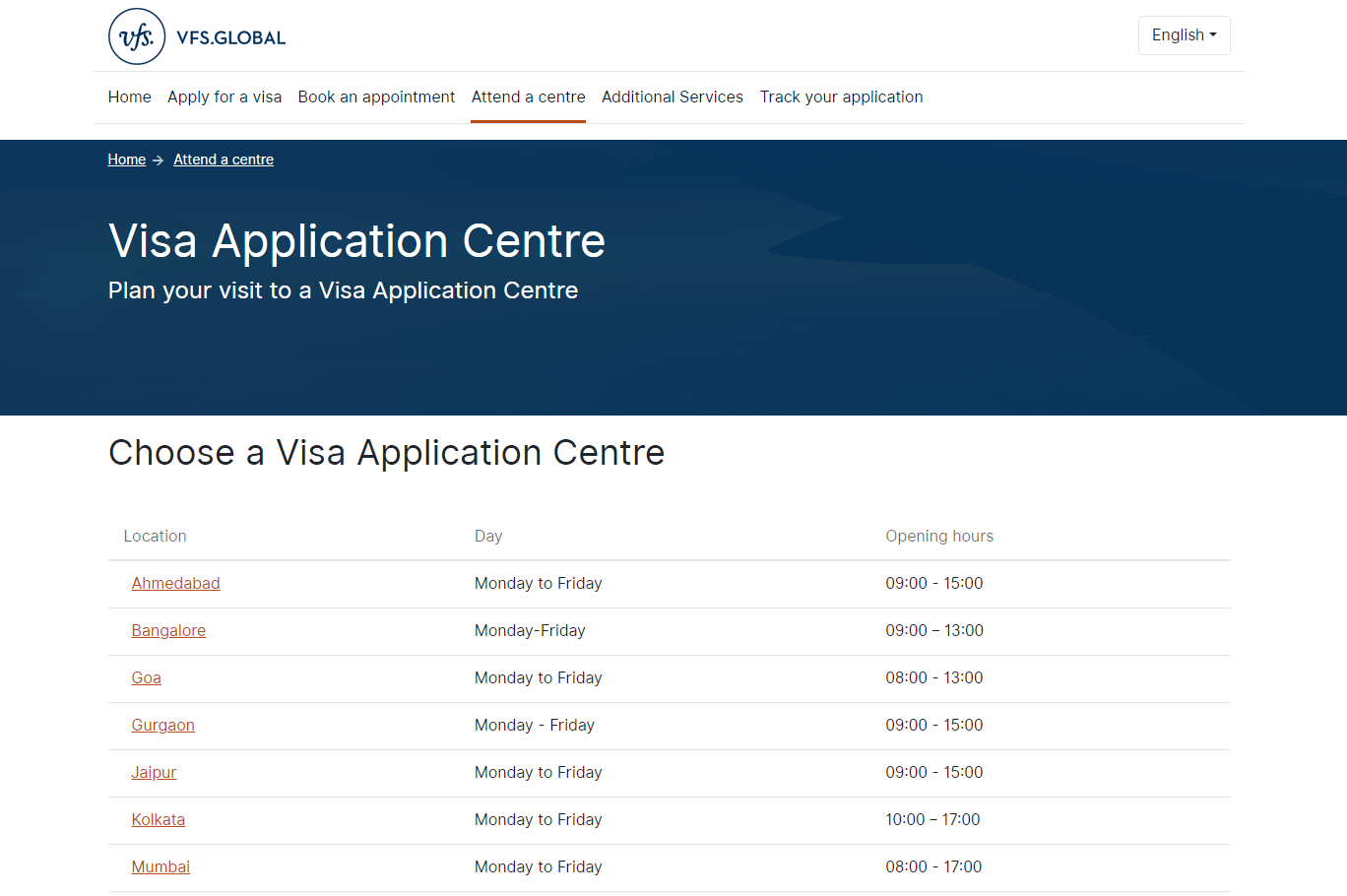Select Bangalore's 09:00 – 13:00 opening hours
Viewport: 1347px width, 896px height.
click(x=934, y=630)
